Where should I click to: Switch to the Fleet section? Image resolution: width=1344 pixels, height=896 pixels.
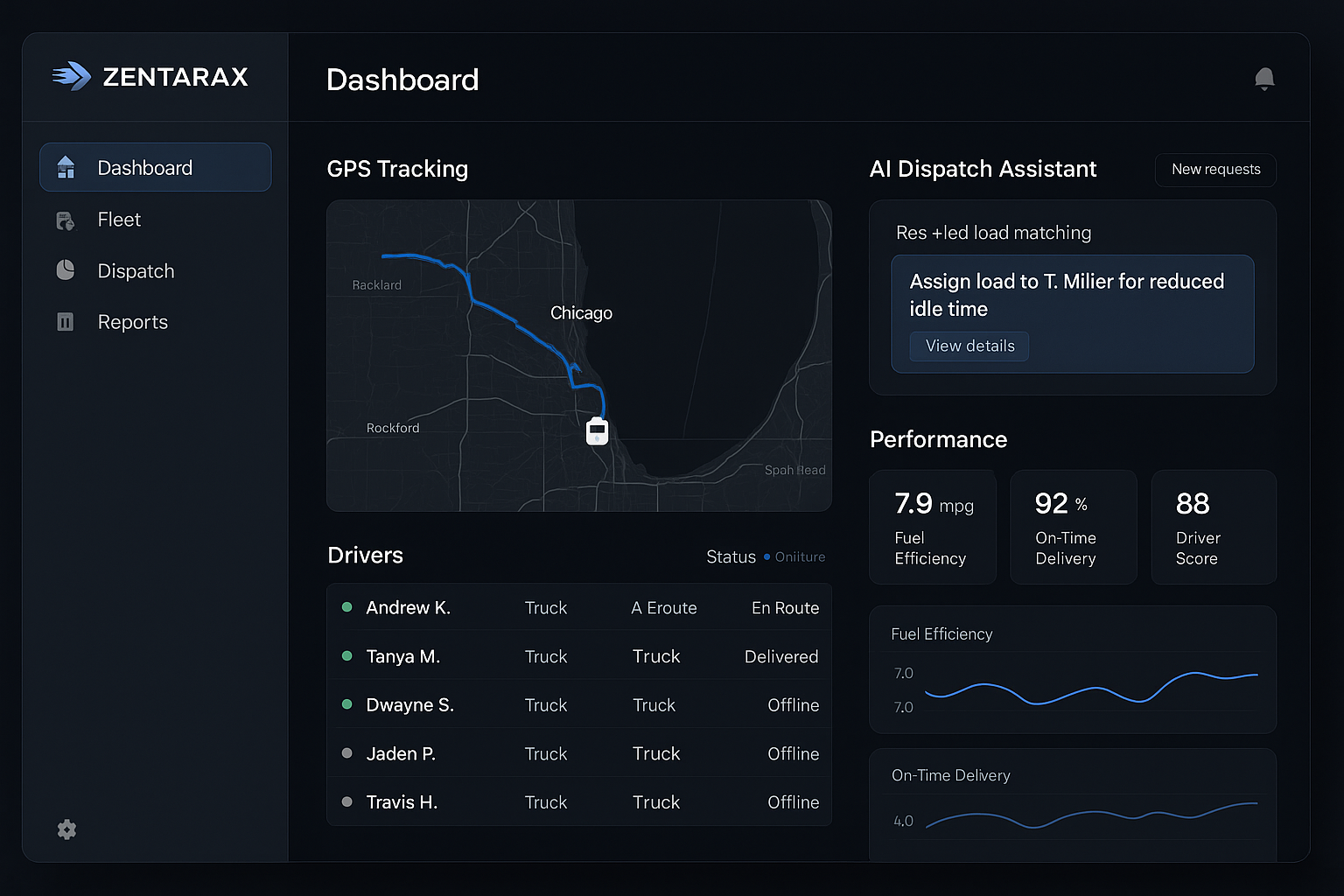(x=118, y=220)
